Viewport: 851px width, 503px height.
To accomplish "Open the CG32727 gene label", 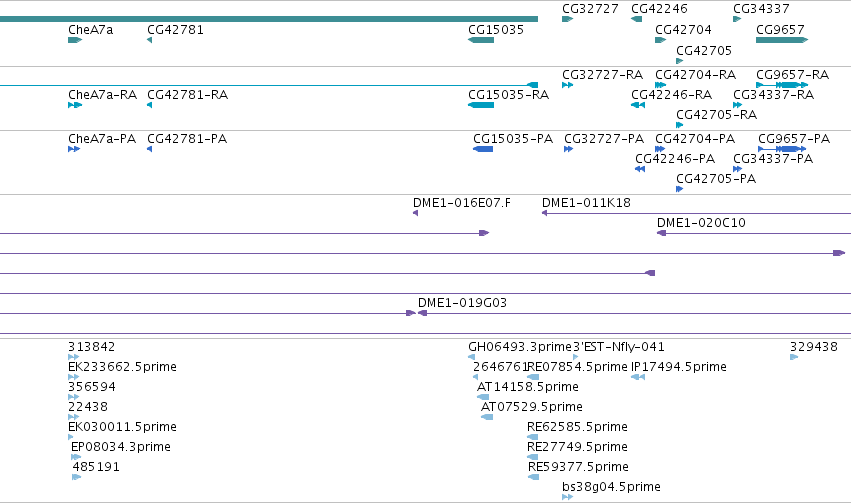I will tap(590, 9).
